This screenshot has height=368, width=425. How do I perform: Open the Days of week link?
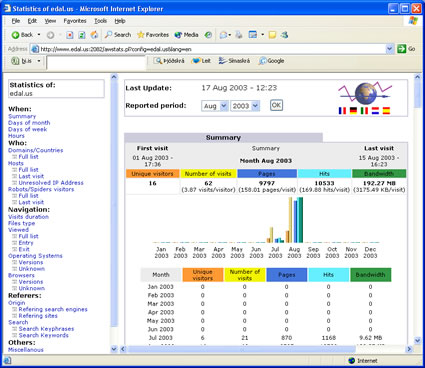[28, 129]
